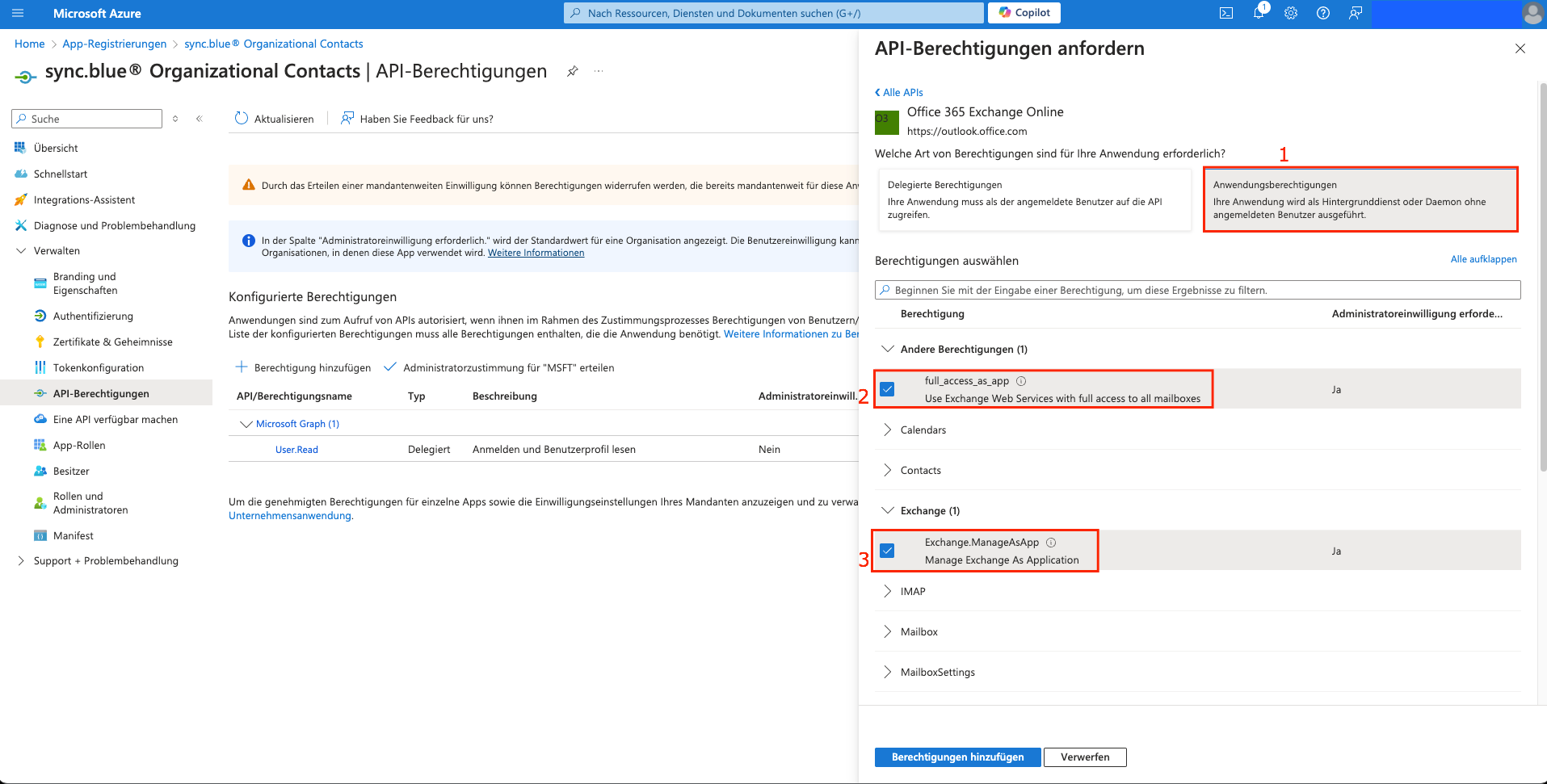Screen dimensions: 1547x784
Task: Go to Home breadcrumb
Action: (30, 44)
